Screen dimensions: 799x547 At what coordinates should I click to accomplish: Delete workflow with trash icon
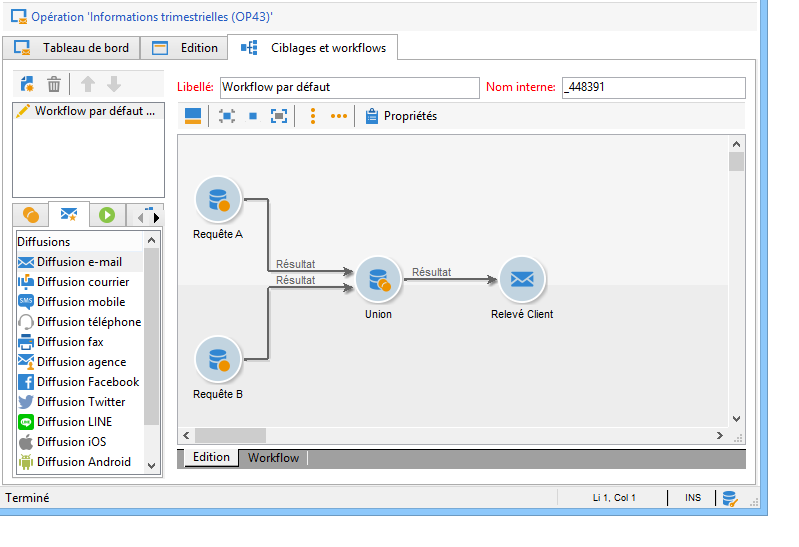coord(54,84)
